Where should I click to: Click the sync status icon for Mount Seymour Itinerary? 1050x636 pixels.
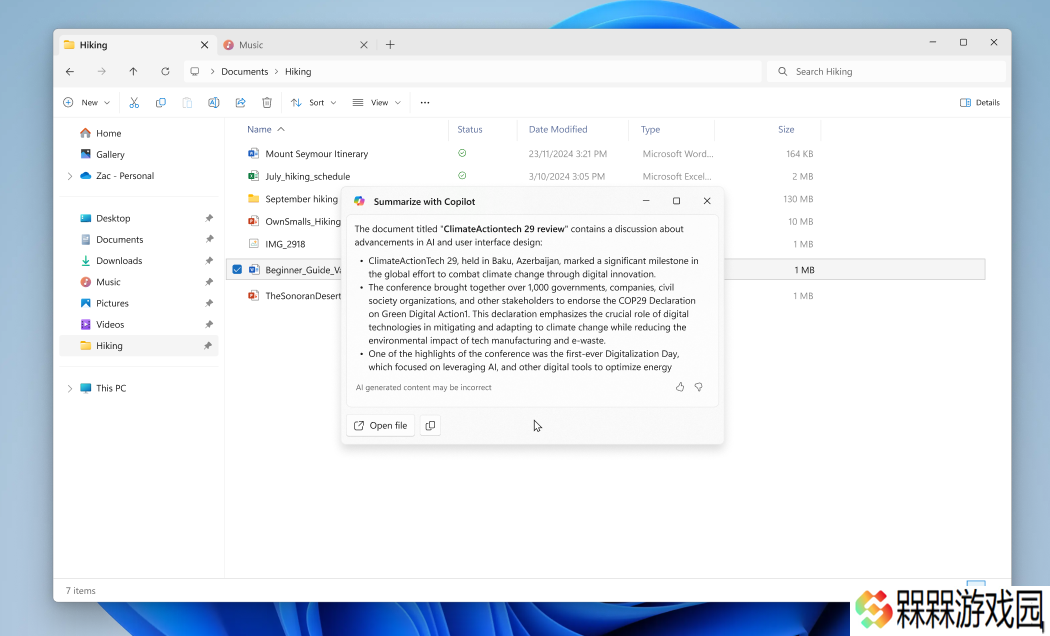tap(462, 153)
